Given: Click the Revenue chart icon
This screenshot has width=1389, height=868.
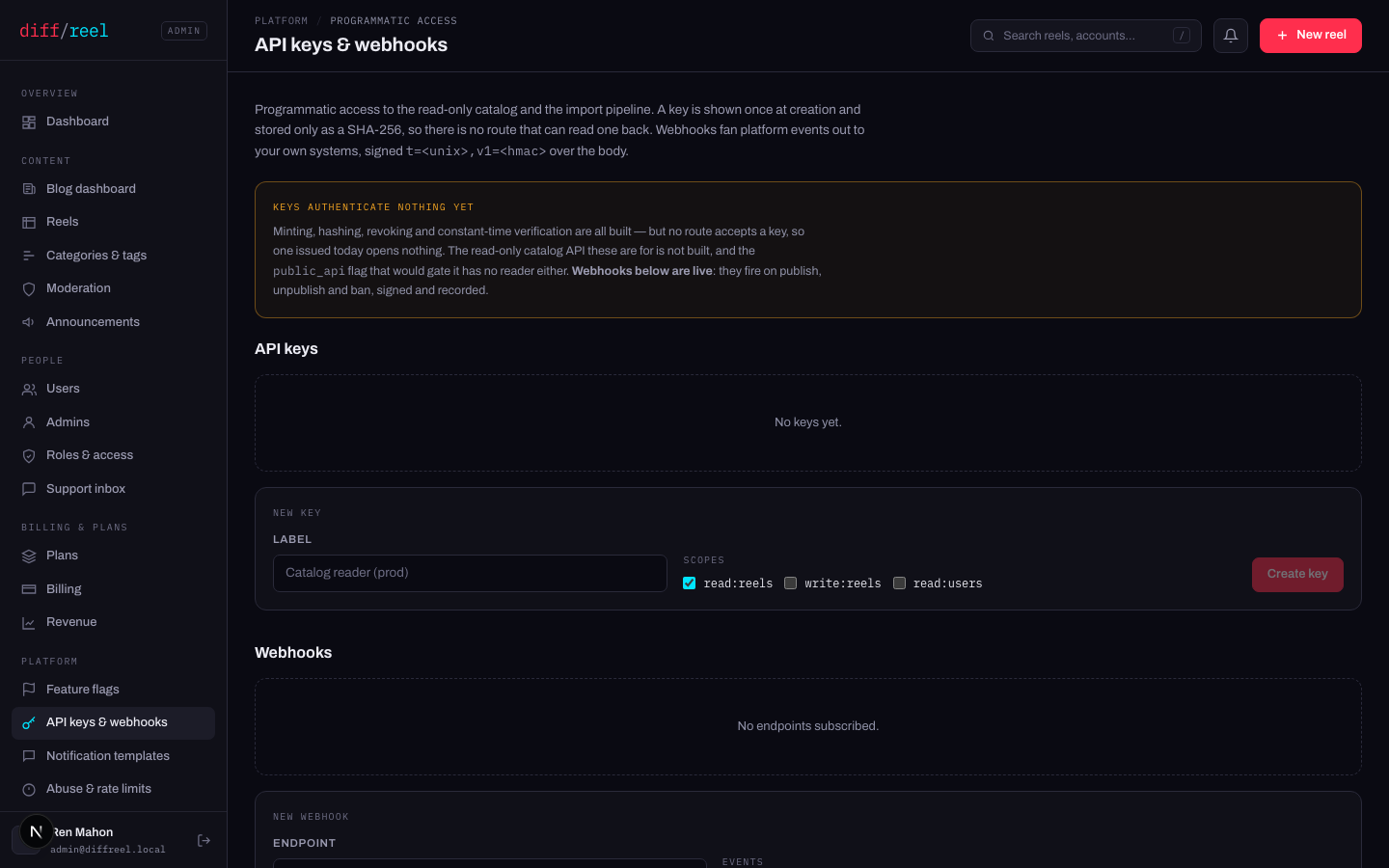Looking at the screenshot, I should coord(29,623).
